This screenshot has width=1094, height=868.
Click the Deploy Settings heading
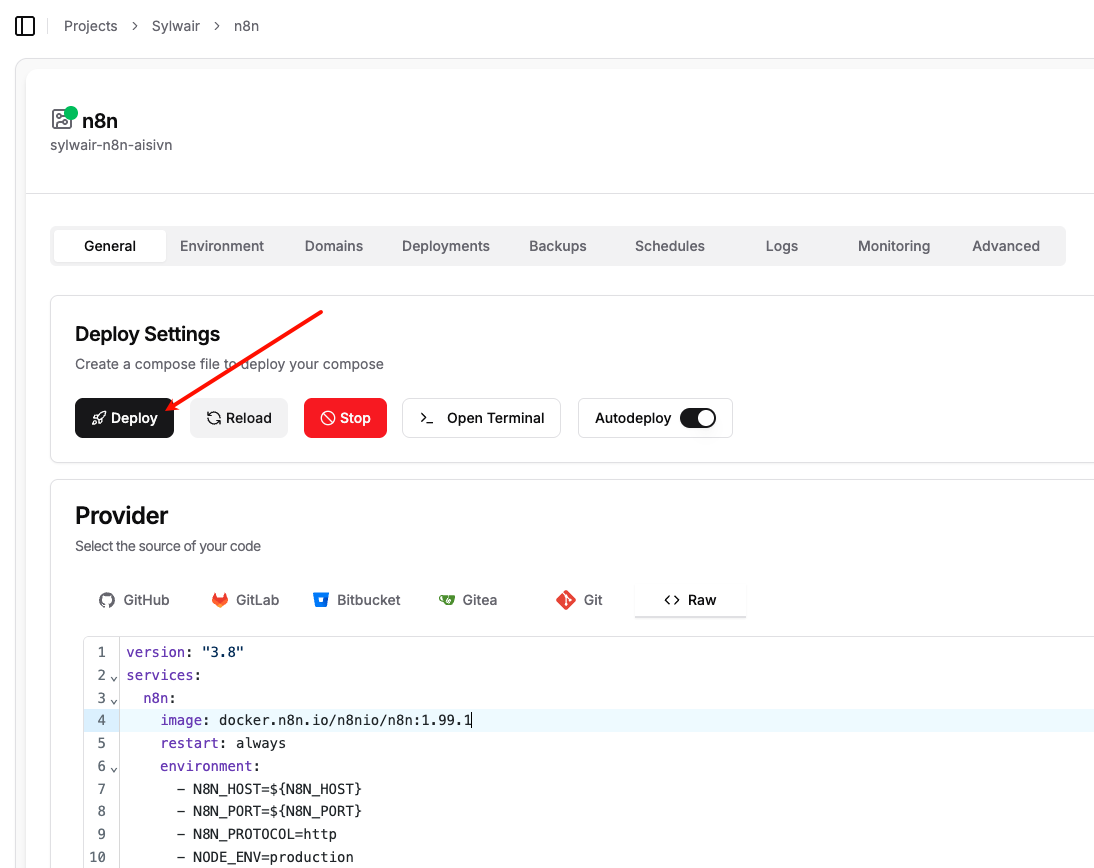[147, 334]
